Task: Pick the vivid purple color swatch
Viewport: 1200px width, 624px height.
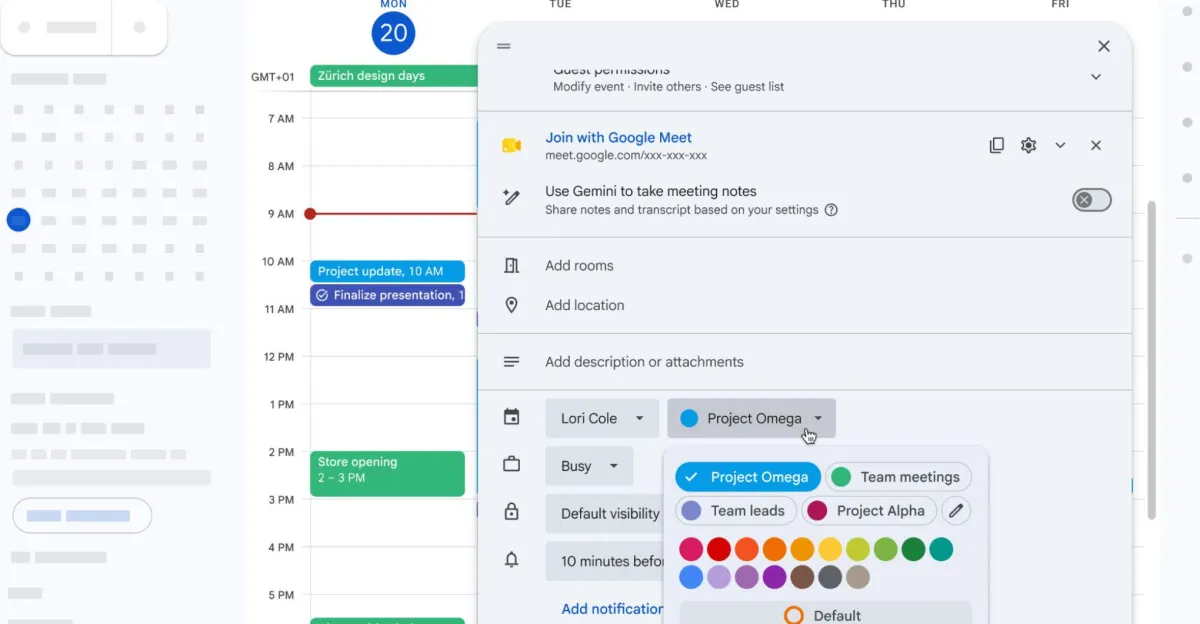Action: tap(774, 577)
